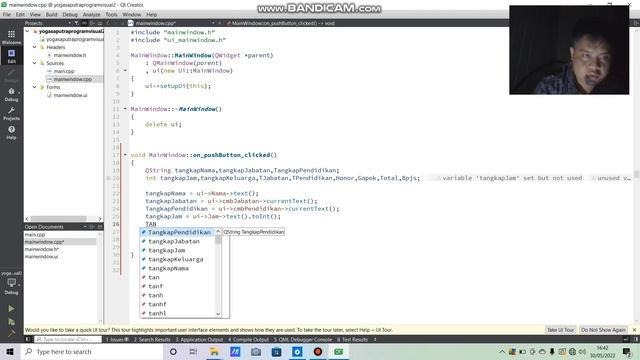Open output panes more-options arrows
This screenshot has height=360, width=640.
click(375, 339)
